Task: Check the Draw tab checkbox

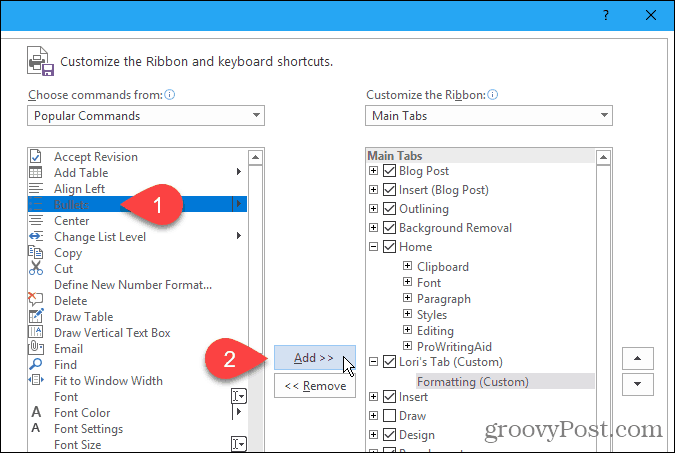Action: tap(389, 416)
